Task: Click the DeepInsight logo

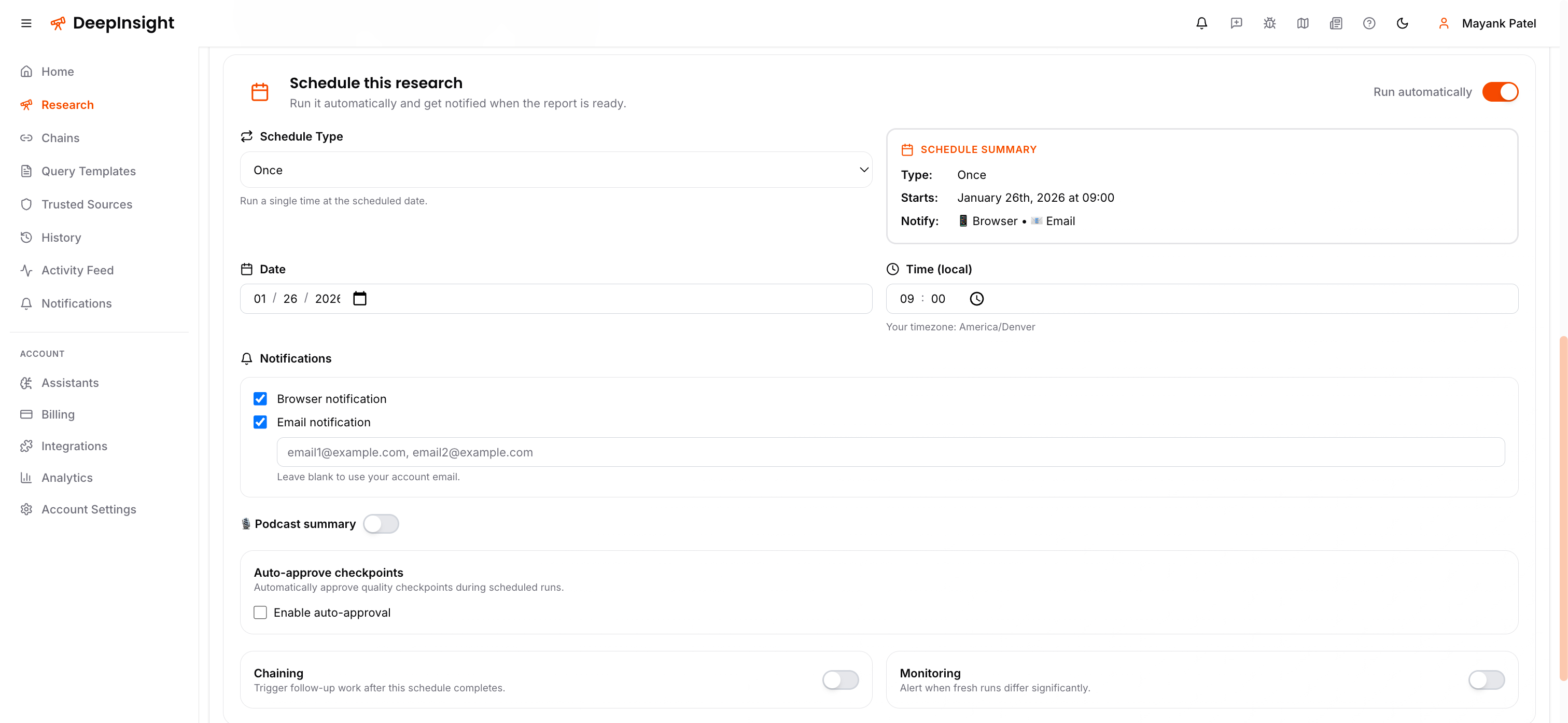Action: (x=112, y=22)
